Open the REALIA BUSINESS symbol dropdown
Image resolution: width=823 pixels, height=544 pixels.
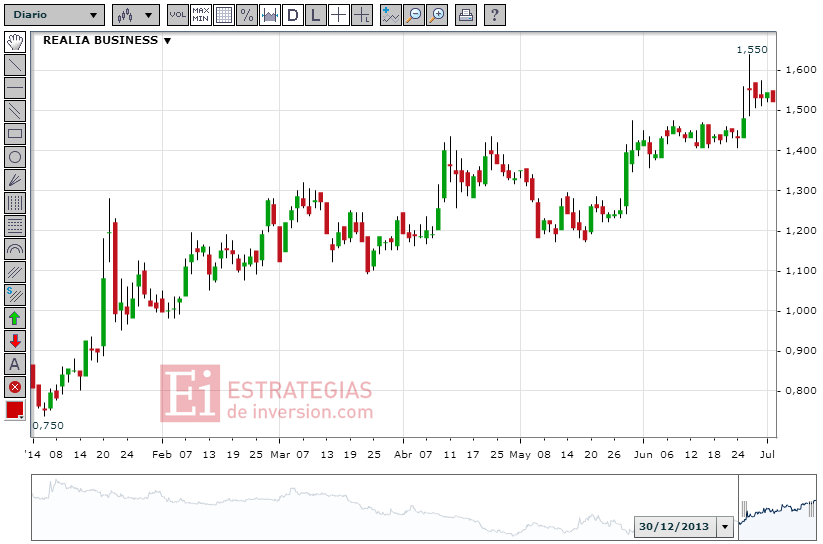(167, 40)
